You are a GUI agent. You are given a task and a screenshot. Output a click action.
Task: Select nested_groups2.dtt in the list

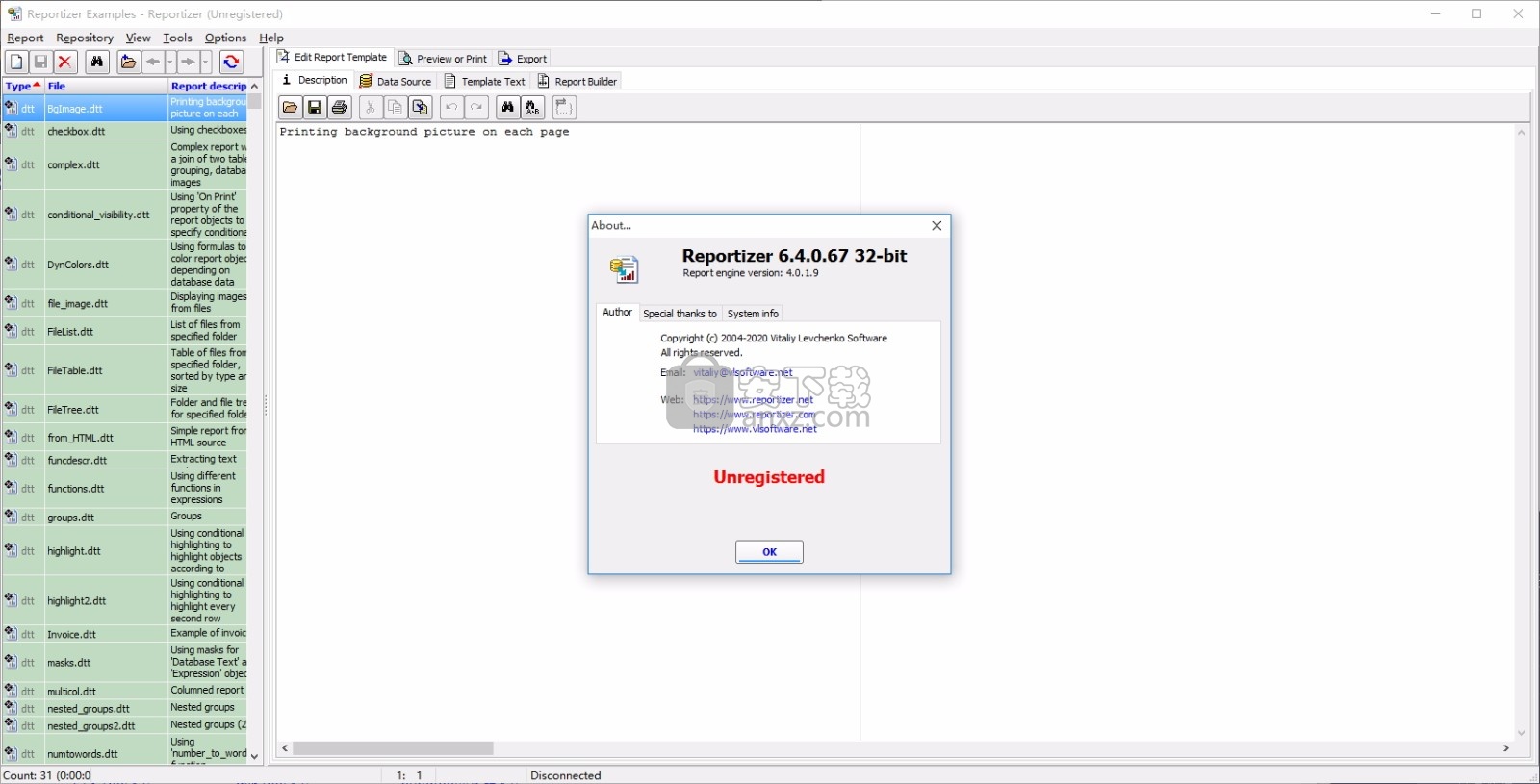(x=125, y=725)
